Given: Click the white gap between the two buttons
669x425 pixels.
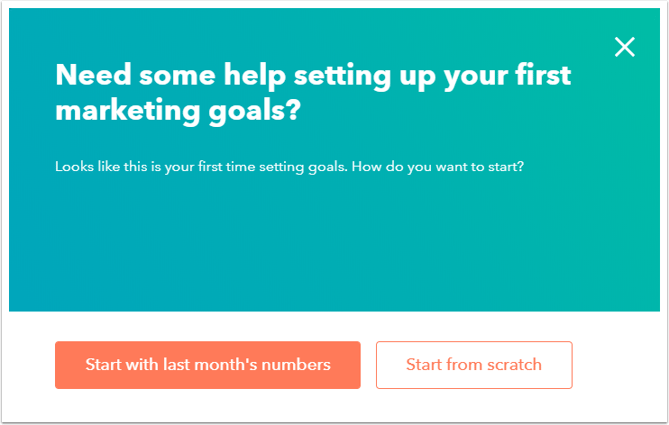Looking at the screenshot, I should [368, 365].
